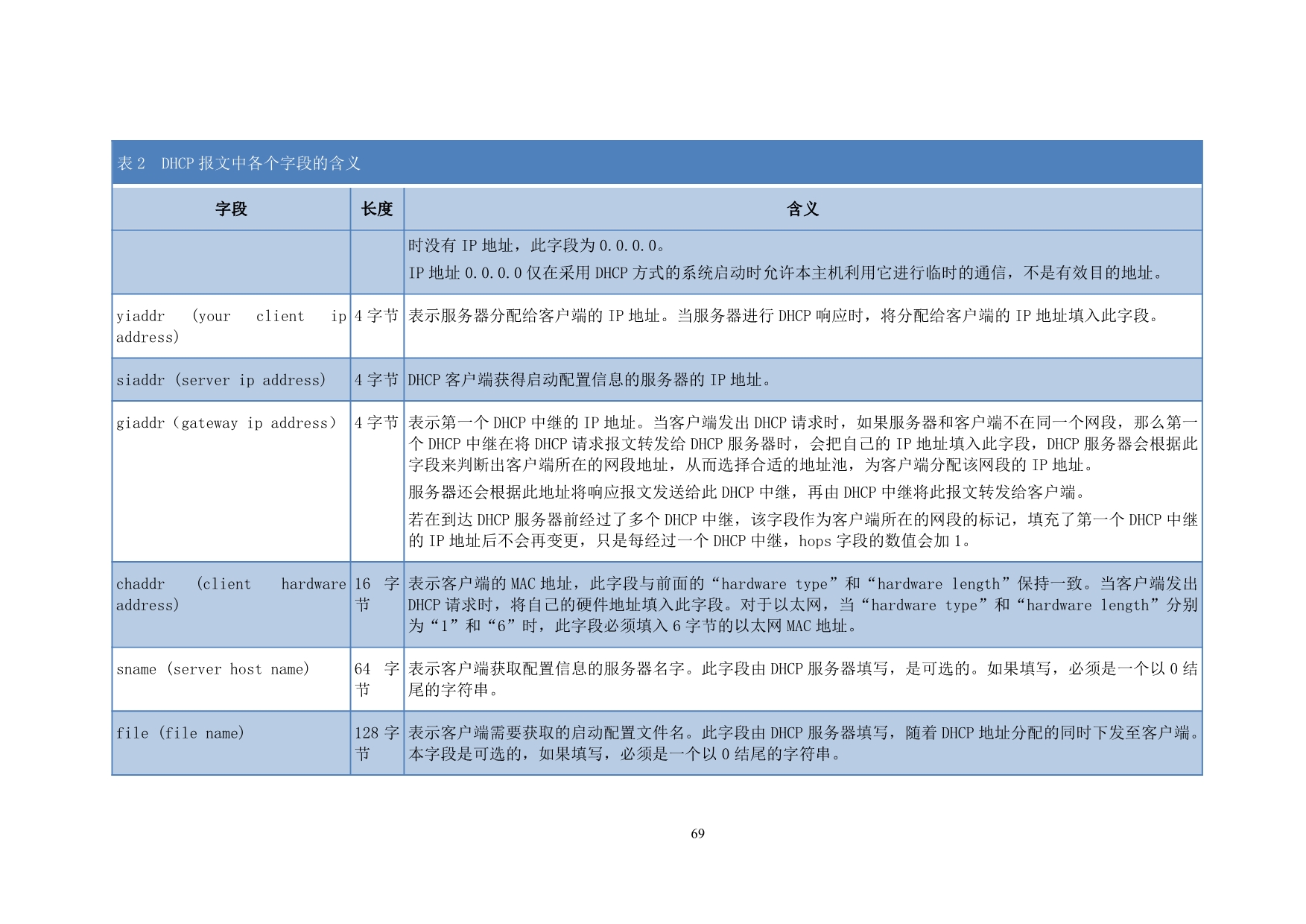Select the "64 字节" length cell
1306x924 pixels.
(377, 679)
